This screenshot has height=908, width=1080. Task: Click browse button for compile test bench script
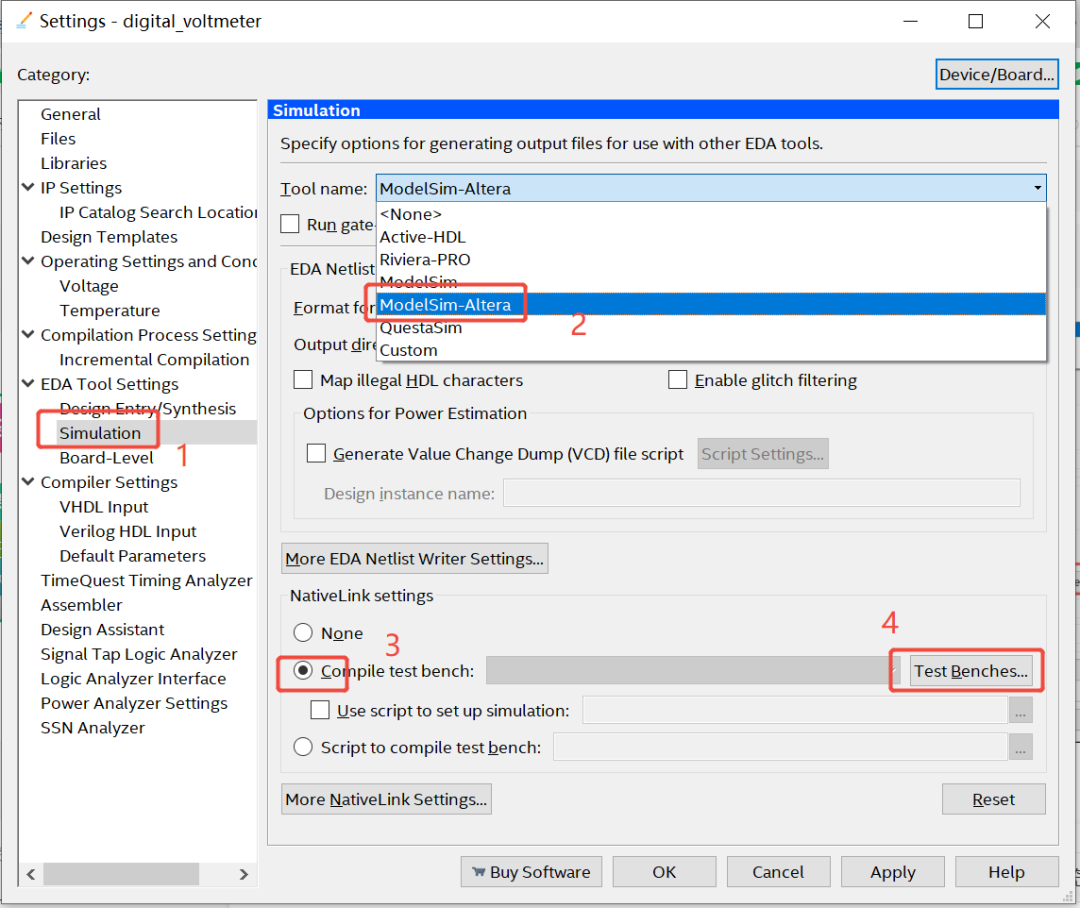pyautogui.click(x=1020, y=747)
